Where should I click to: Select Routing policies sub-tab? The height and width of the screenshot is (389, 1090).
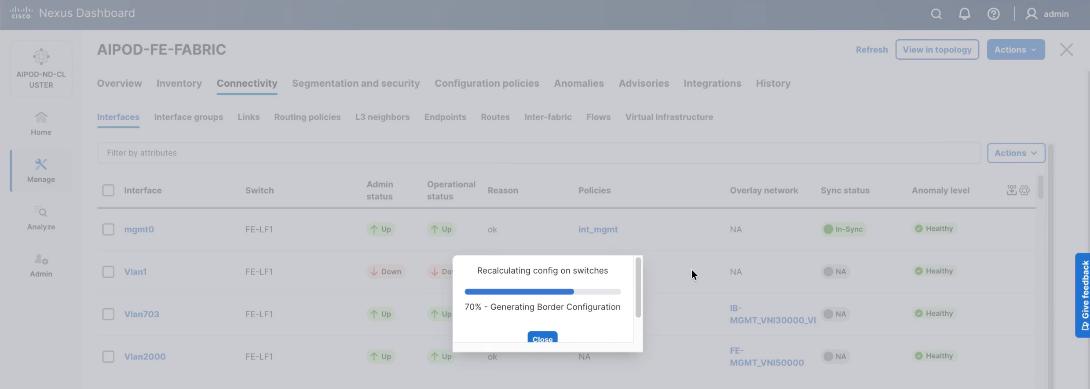coord(307,117)
